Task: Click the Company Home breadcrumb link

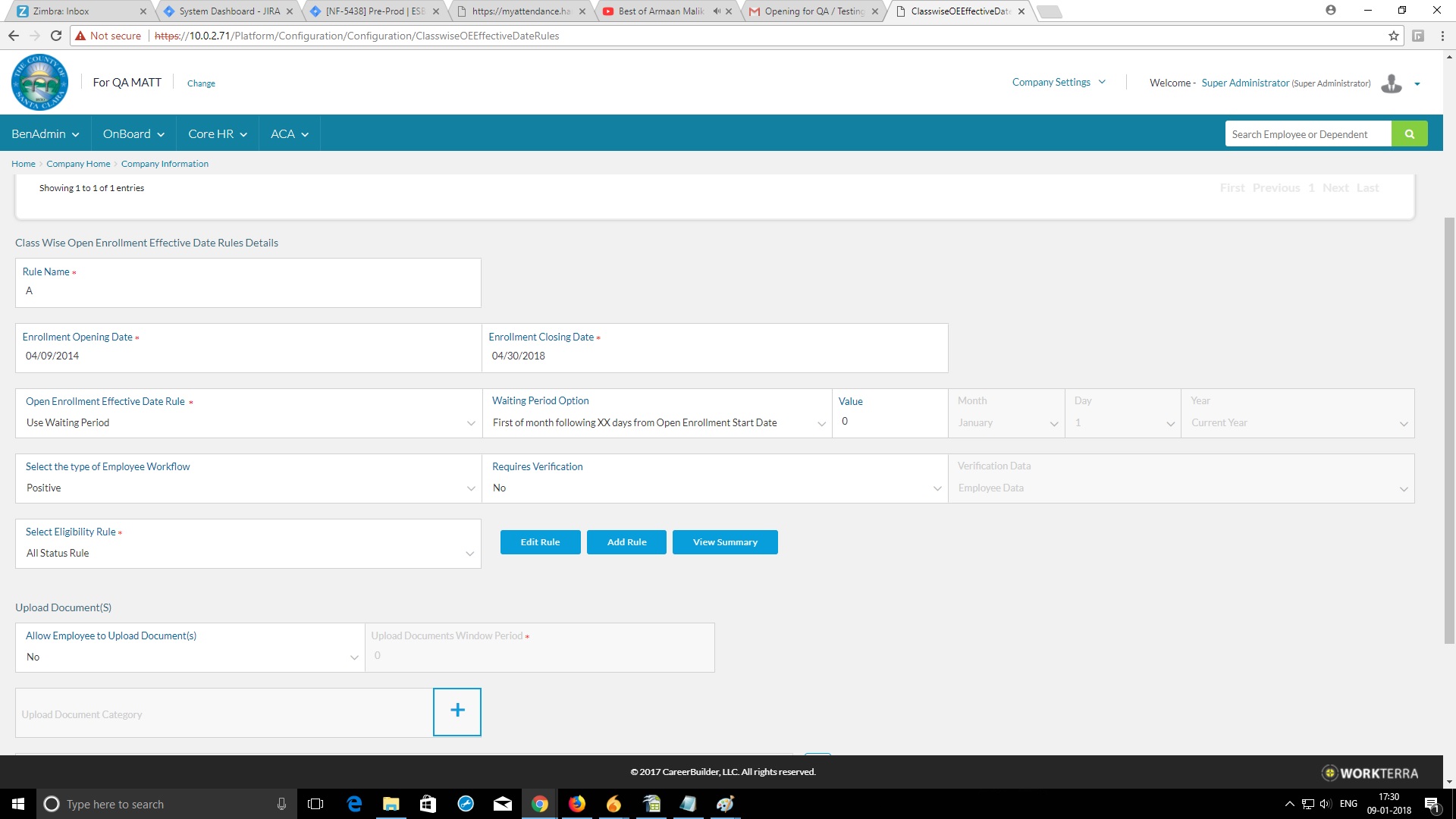Action: coord(78,164)
